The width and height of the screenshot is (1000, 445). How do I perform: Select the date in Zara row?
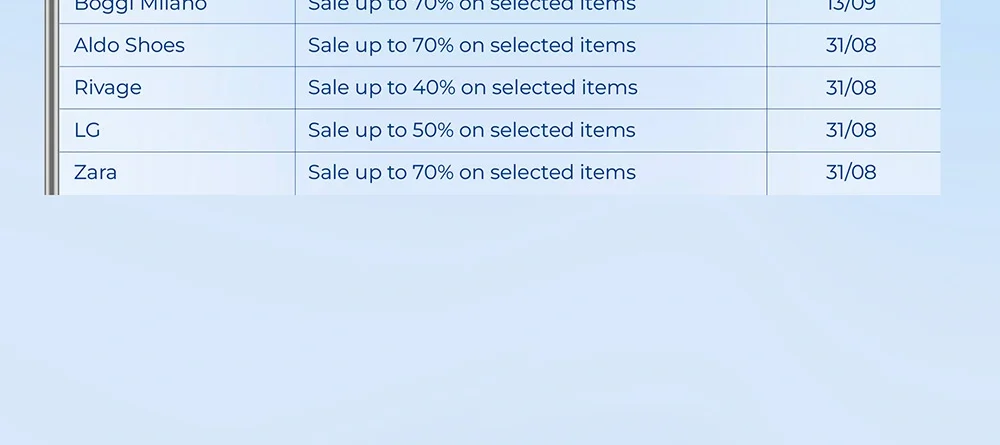click(851, 173)
